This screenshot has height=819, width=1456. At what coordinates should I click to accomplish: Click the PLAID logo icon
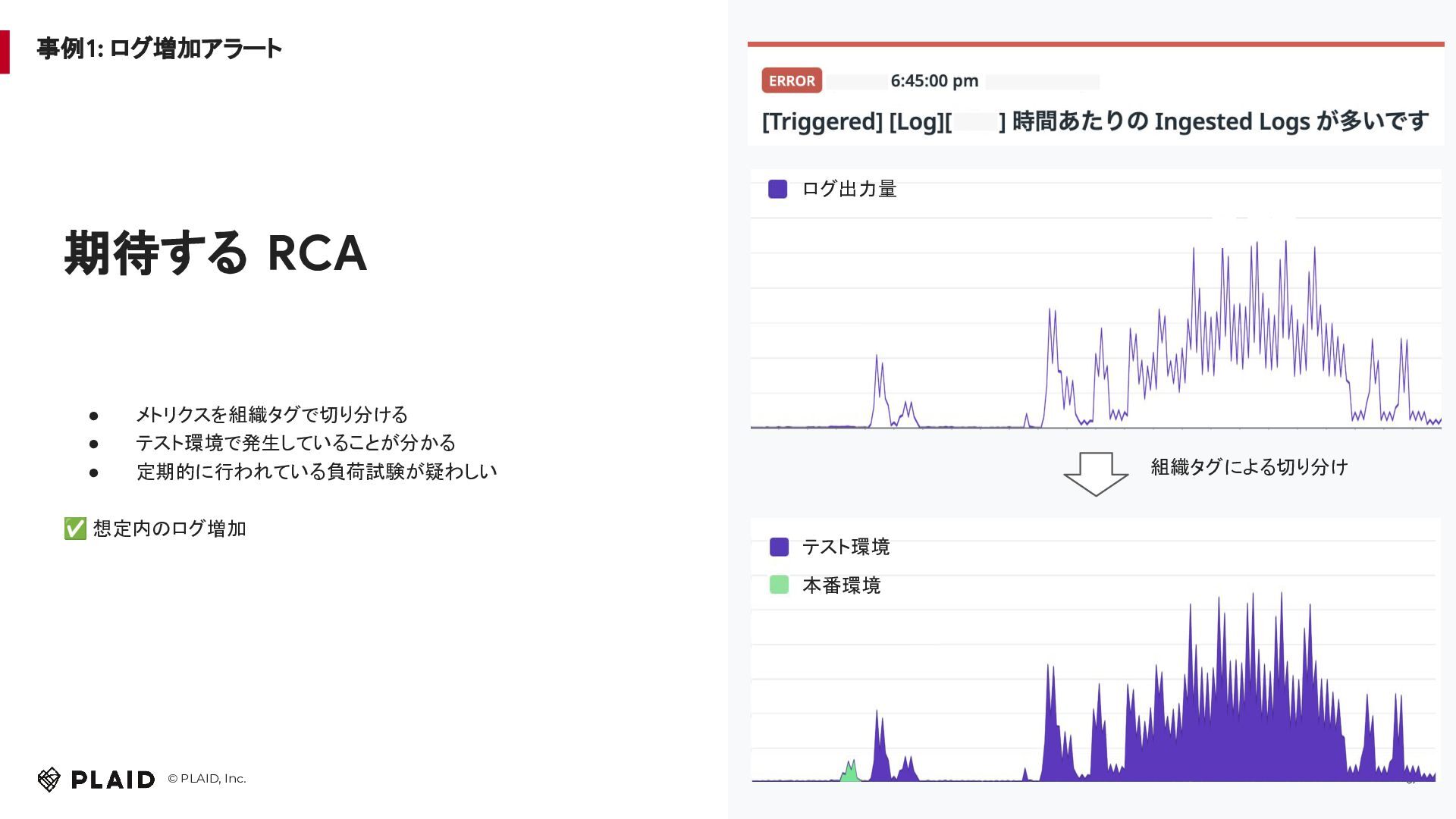pos(49,779)
